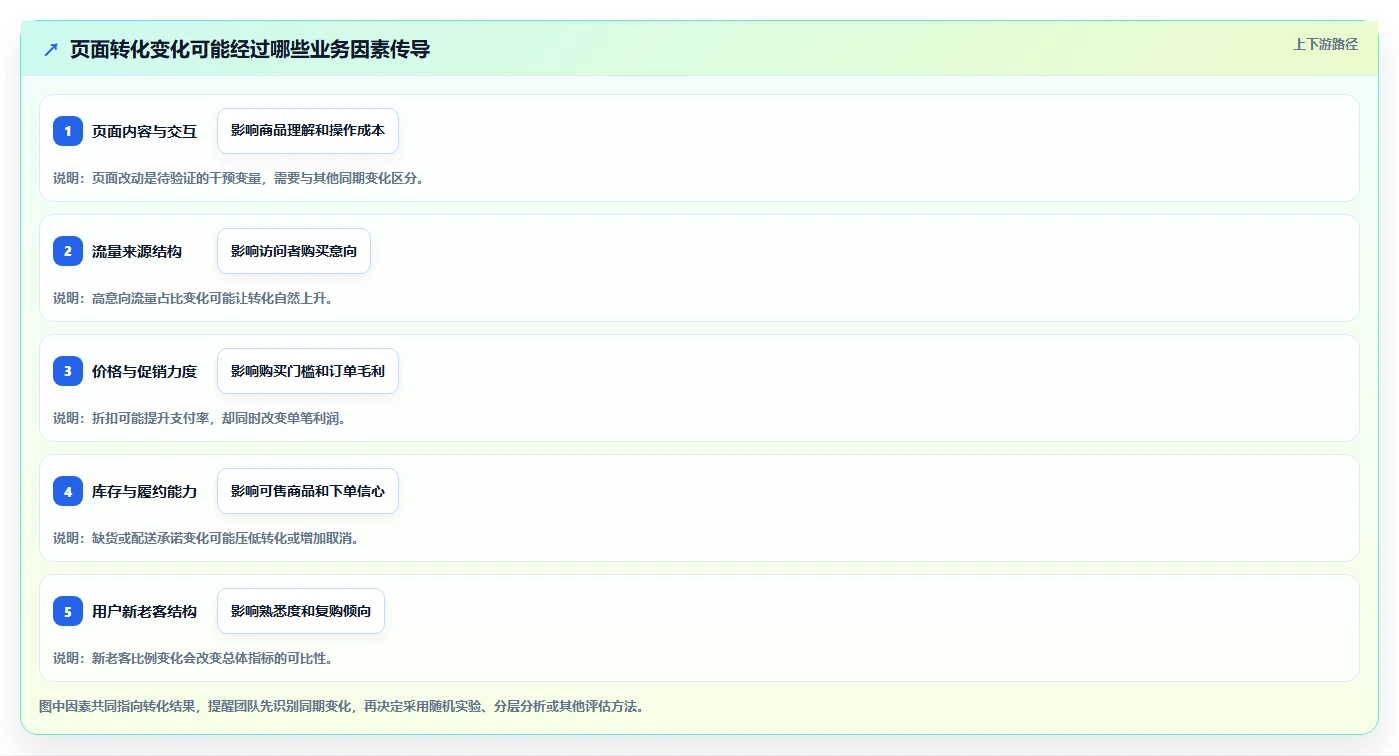Click the 影响熟悉度和复购倾向 chip
This screenshot has height=756, width=1399.
pos(301,611)
